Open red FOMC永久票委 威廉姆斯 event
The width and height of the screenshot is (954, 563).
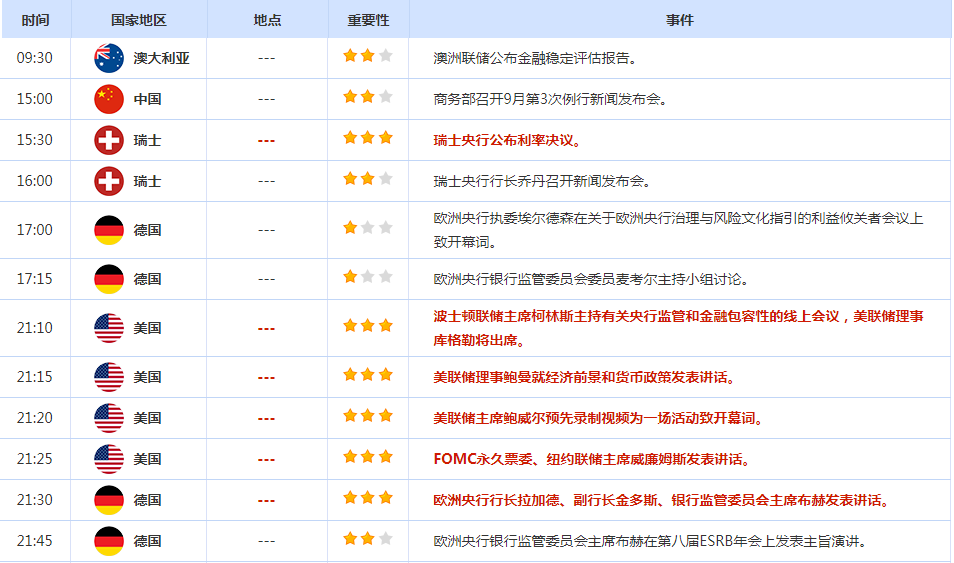pos(592,460)
